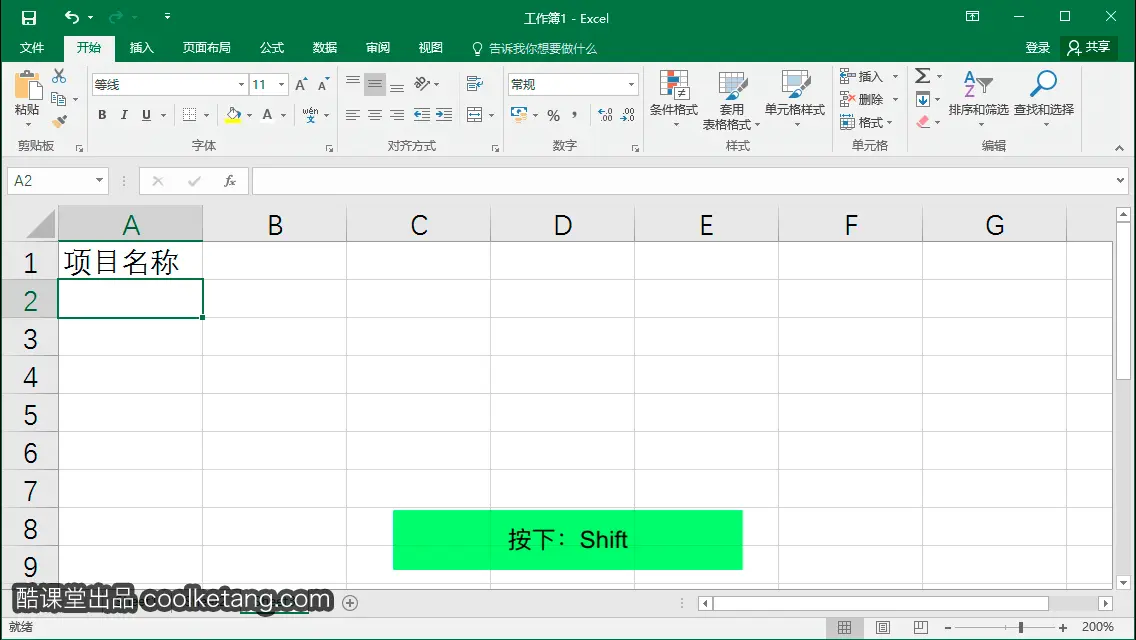This screenshot has height=640, width=1136.
Task: Toggle Align Left horizontal alignment
Action: pos(353,115)
